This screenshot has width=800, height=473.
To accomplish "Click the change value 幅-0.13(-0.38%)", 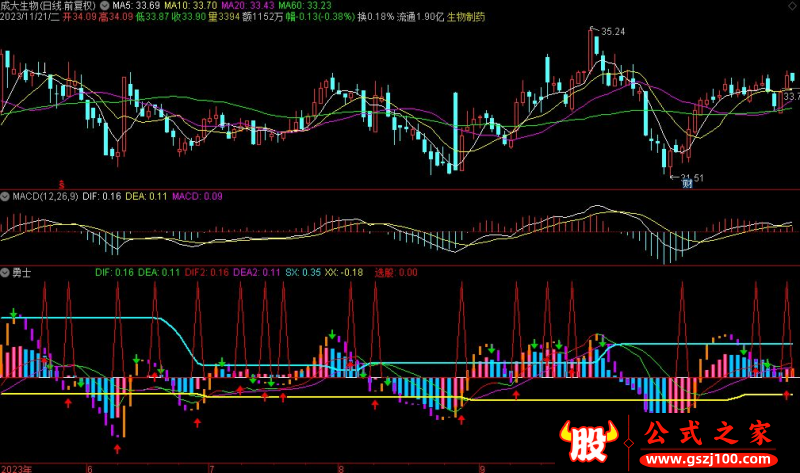I will pyautogui.click(x=320, y=17).
